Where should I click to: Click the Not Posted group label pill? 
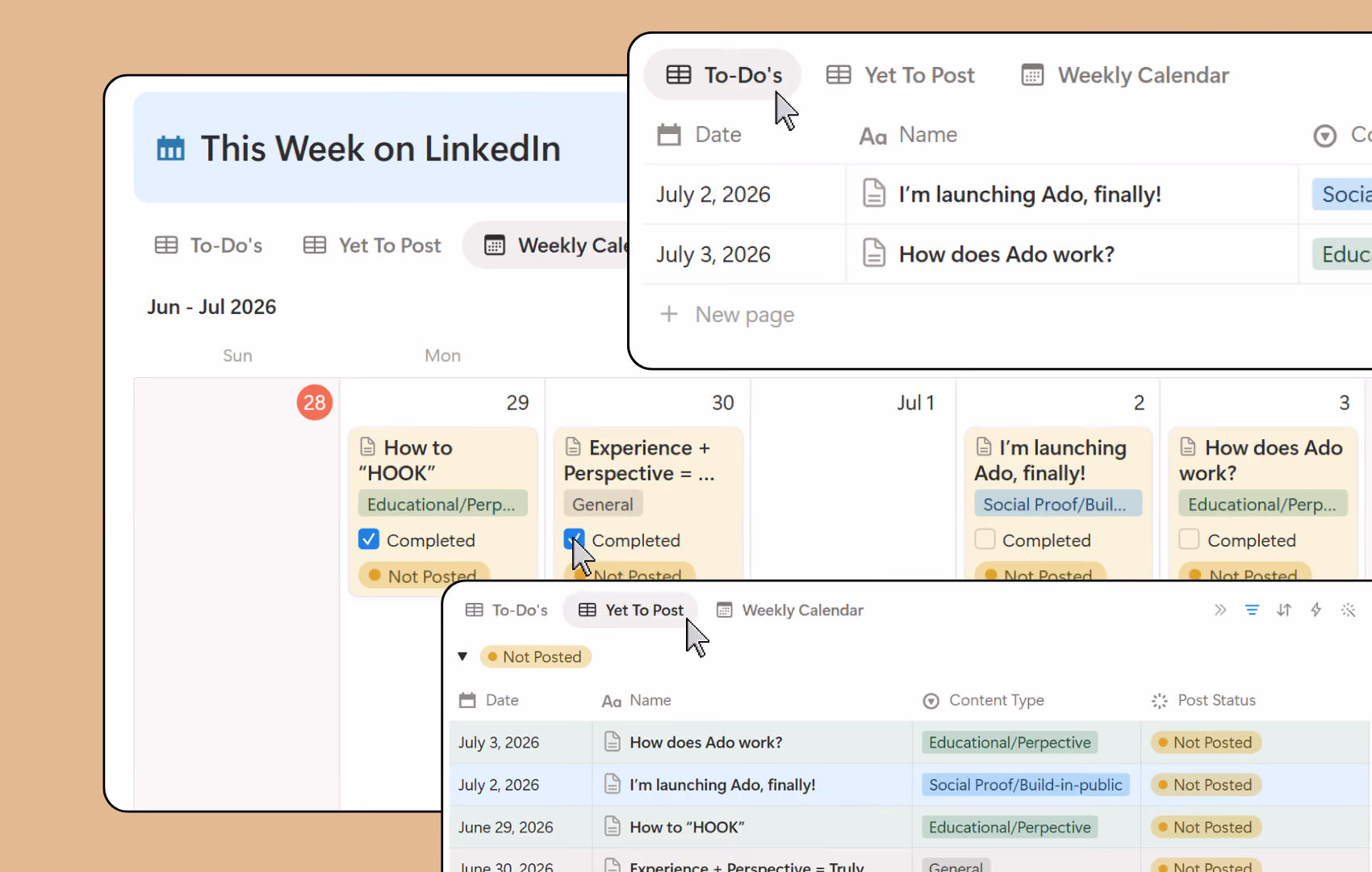(x=536, y=656)
